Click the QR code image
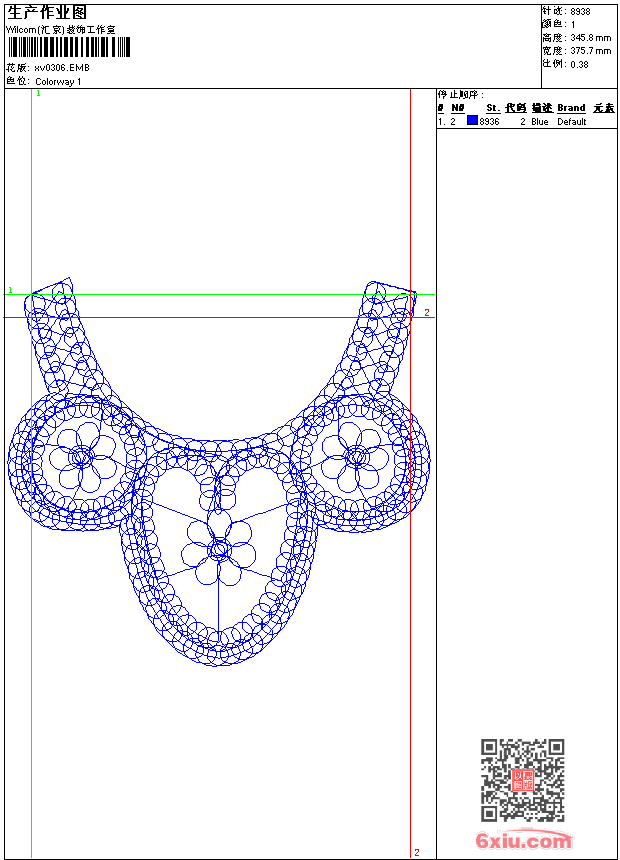This screenshot has width=620, height=860. coord(522,780)
